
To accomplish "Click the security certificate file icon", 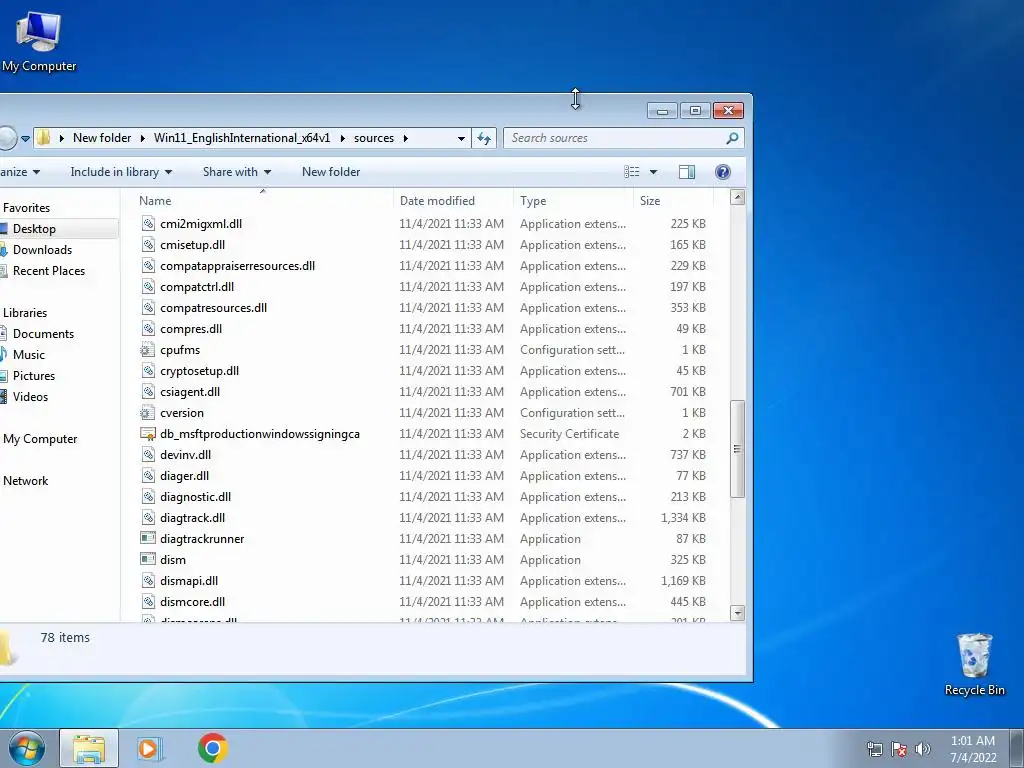I will click(x=148, y=434).
